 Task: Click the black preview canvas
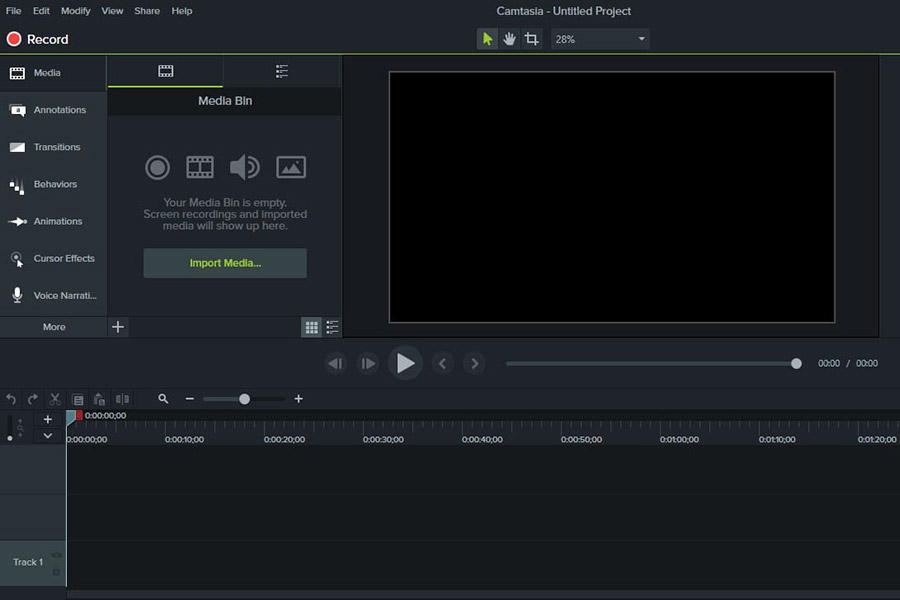(x=612, y=197)
